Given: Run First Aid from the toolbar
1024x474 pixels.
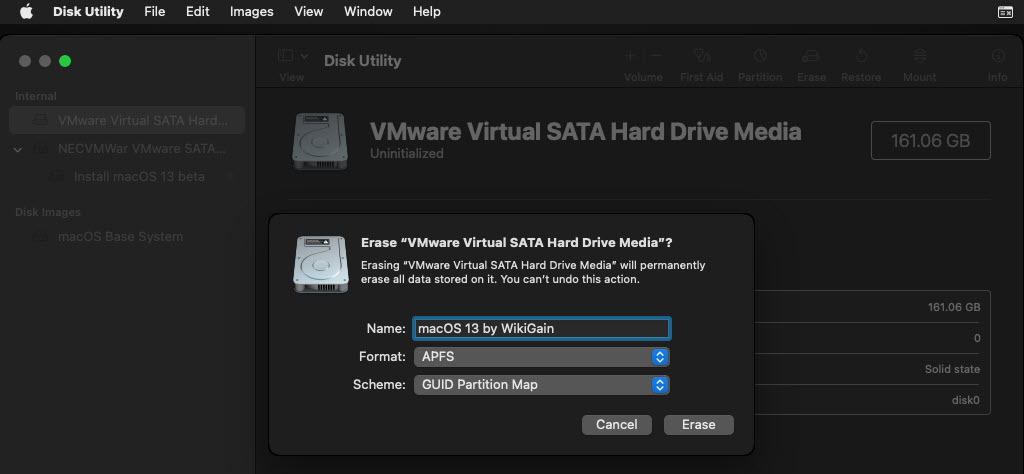Looking at the screenshot, I should coord(701,56).
